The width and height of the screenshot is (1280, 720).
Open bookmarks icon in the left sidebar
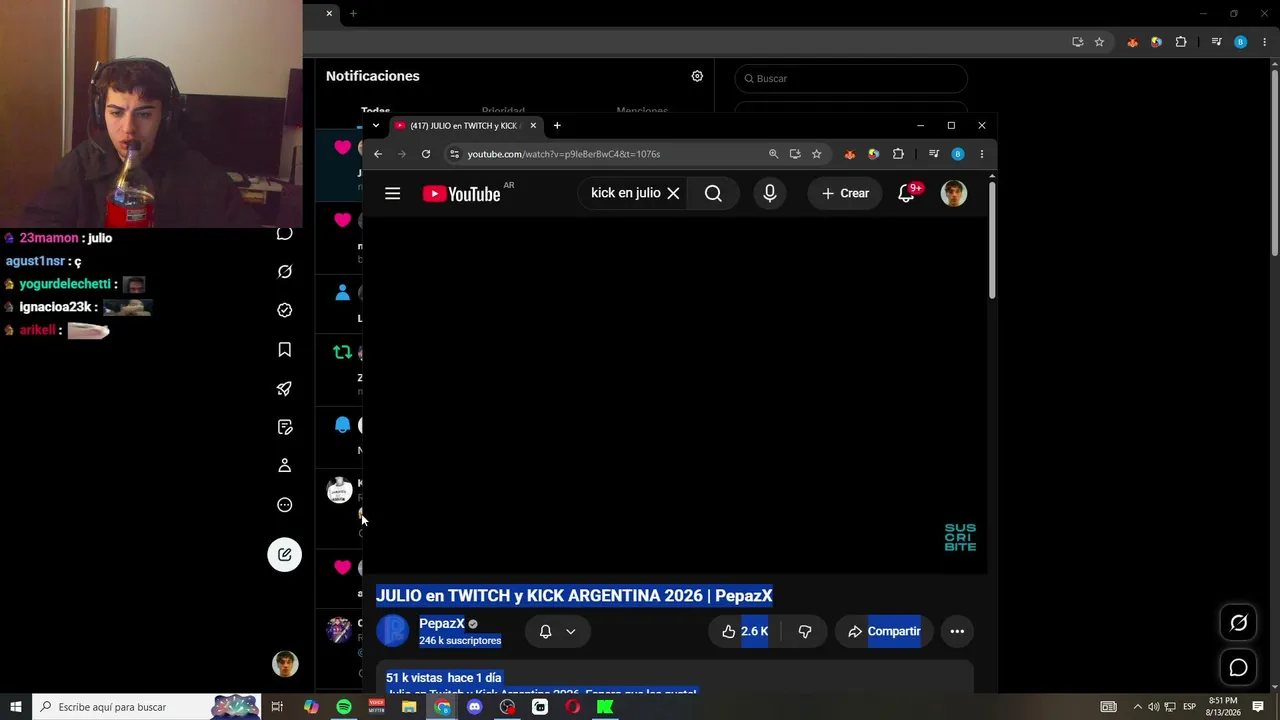[285, 349]
